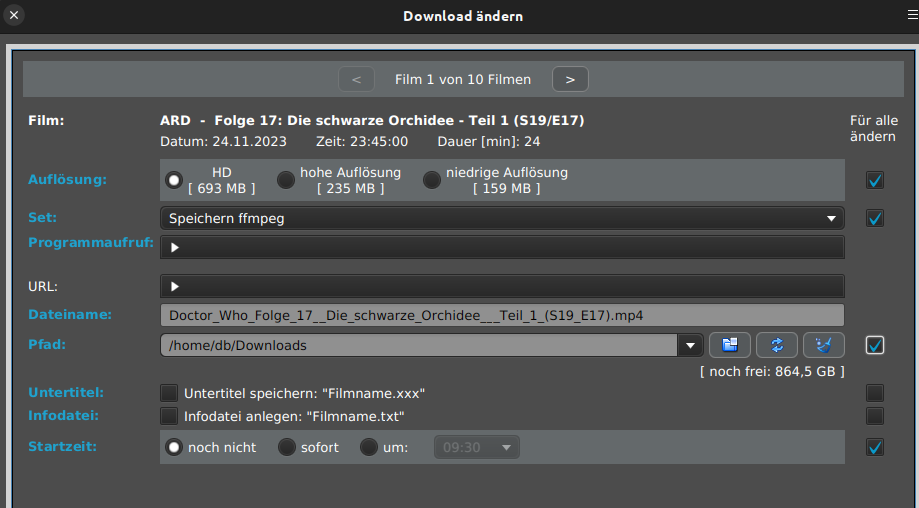Click the '[ noch frei: 864,5 GB ]' text

[x=772, y=371]
